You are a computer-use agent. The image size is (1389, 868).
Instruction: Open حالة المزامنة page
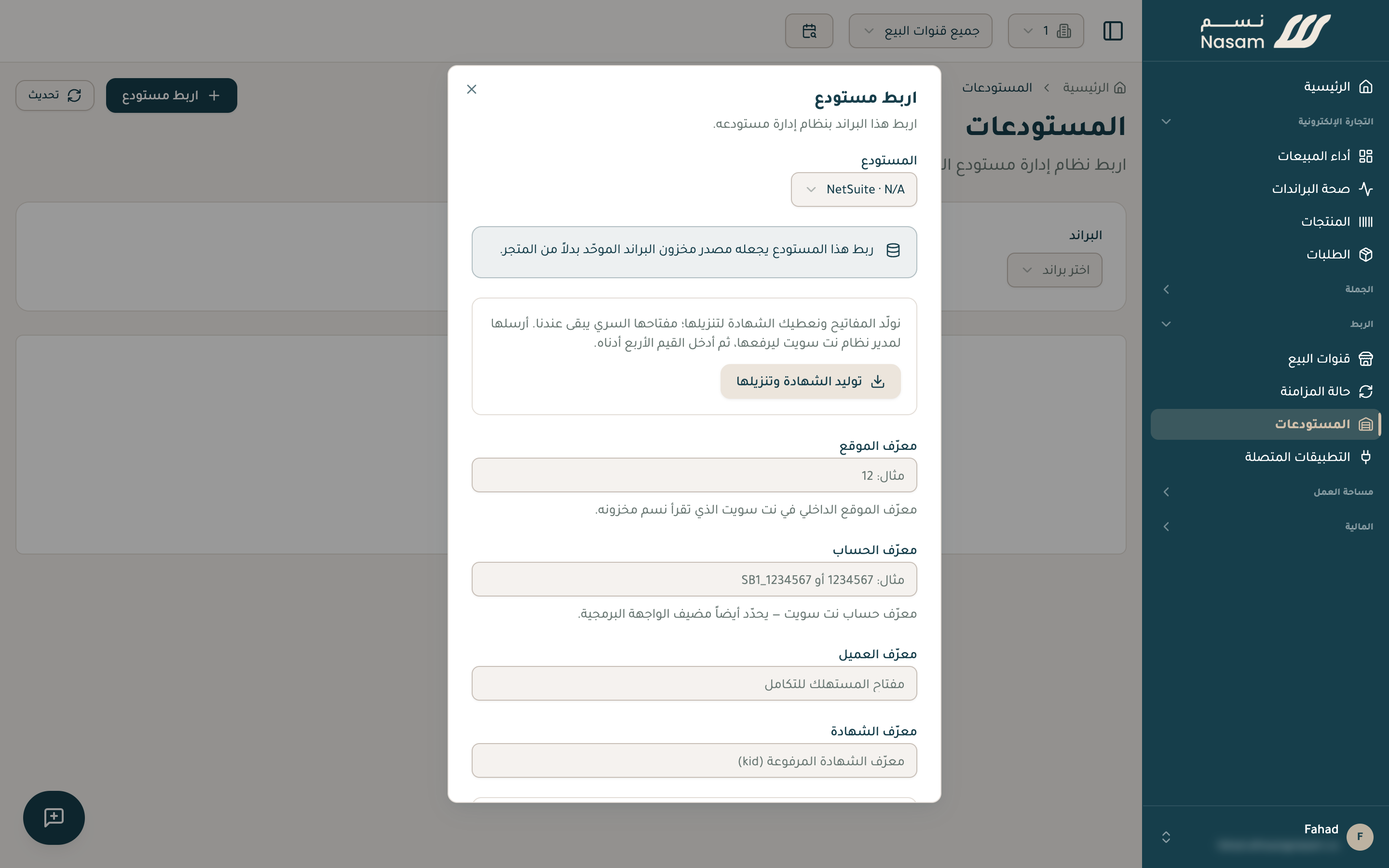click(1265, 392)
